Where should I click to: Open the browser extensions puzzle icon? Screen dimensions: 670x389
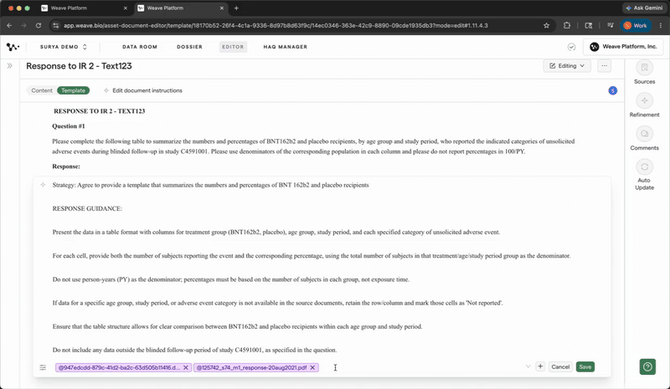567,26
